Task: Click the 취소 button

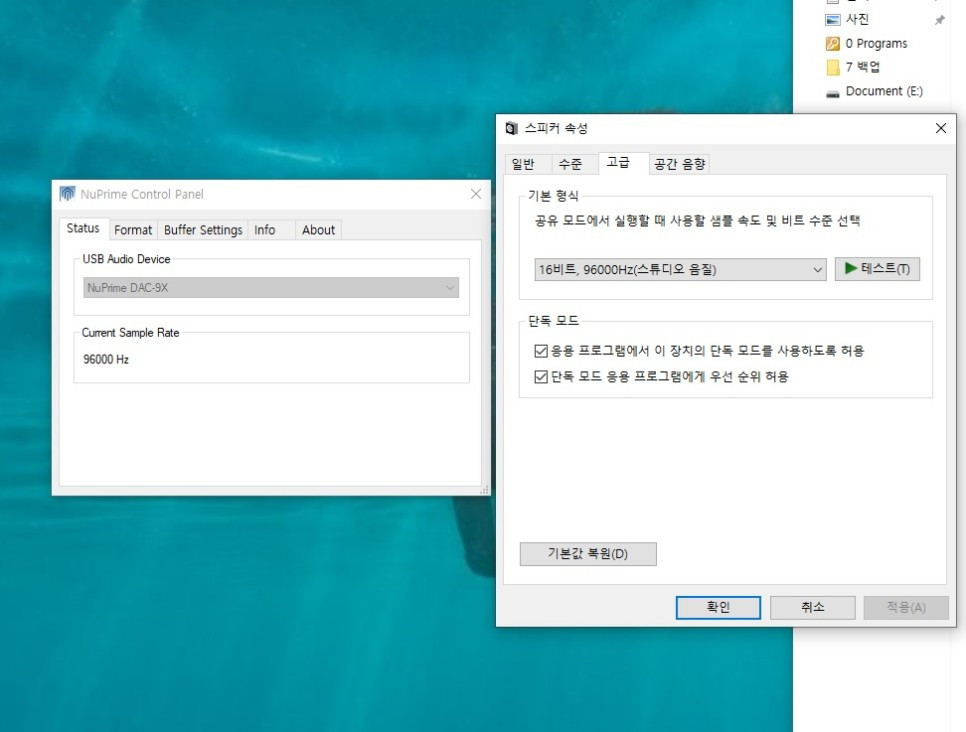Action: (813, 608)
